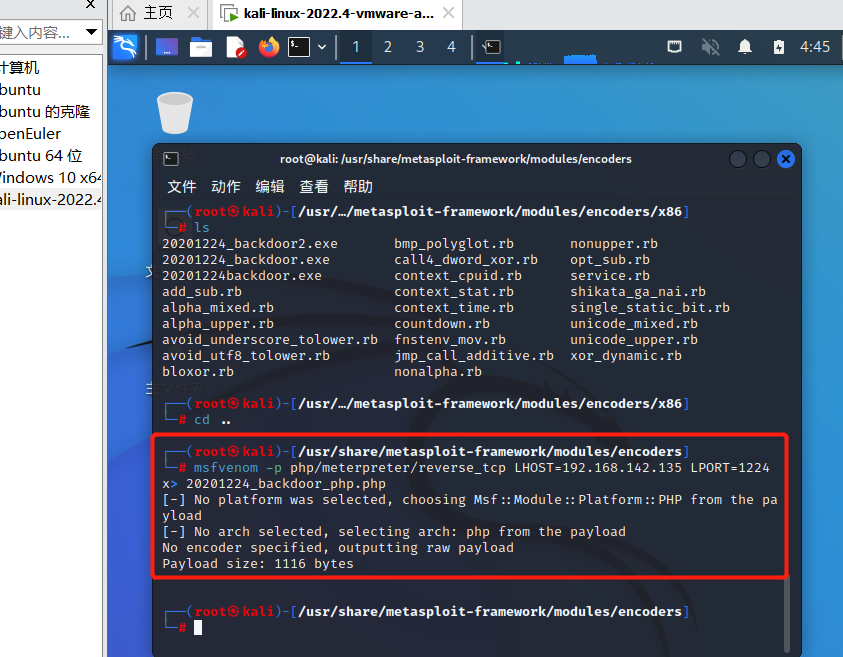Open the Kali dragon applications menu

pyautogui.click(x=125, y=47)
